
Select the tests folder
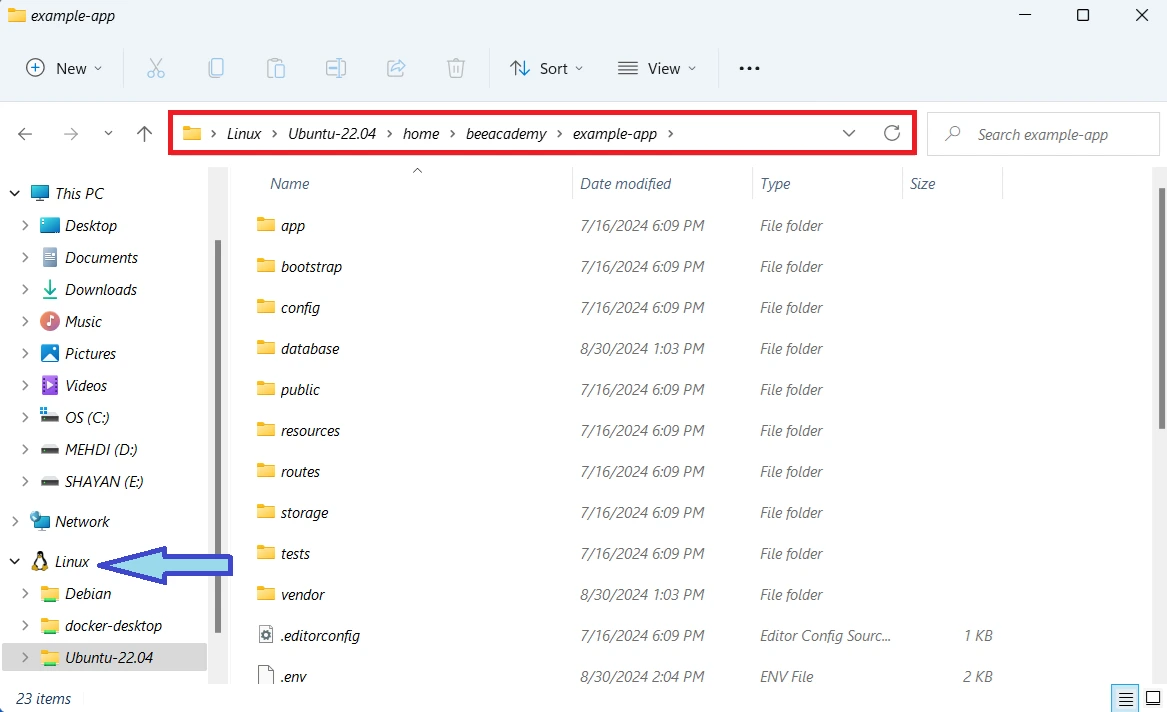point(295,553)
